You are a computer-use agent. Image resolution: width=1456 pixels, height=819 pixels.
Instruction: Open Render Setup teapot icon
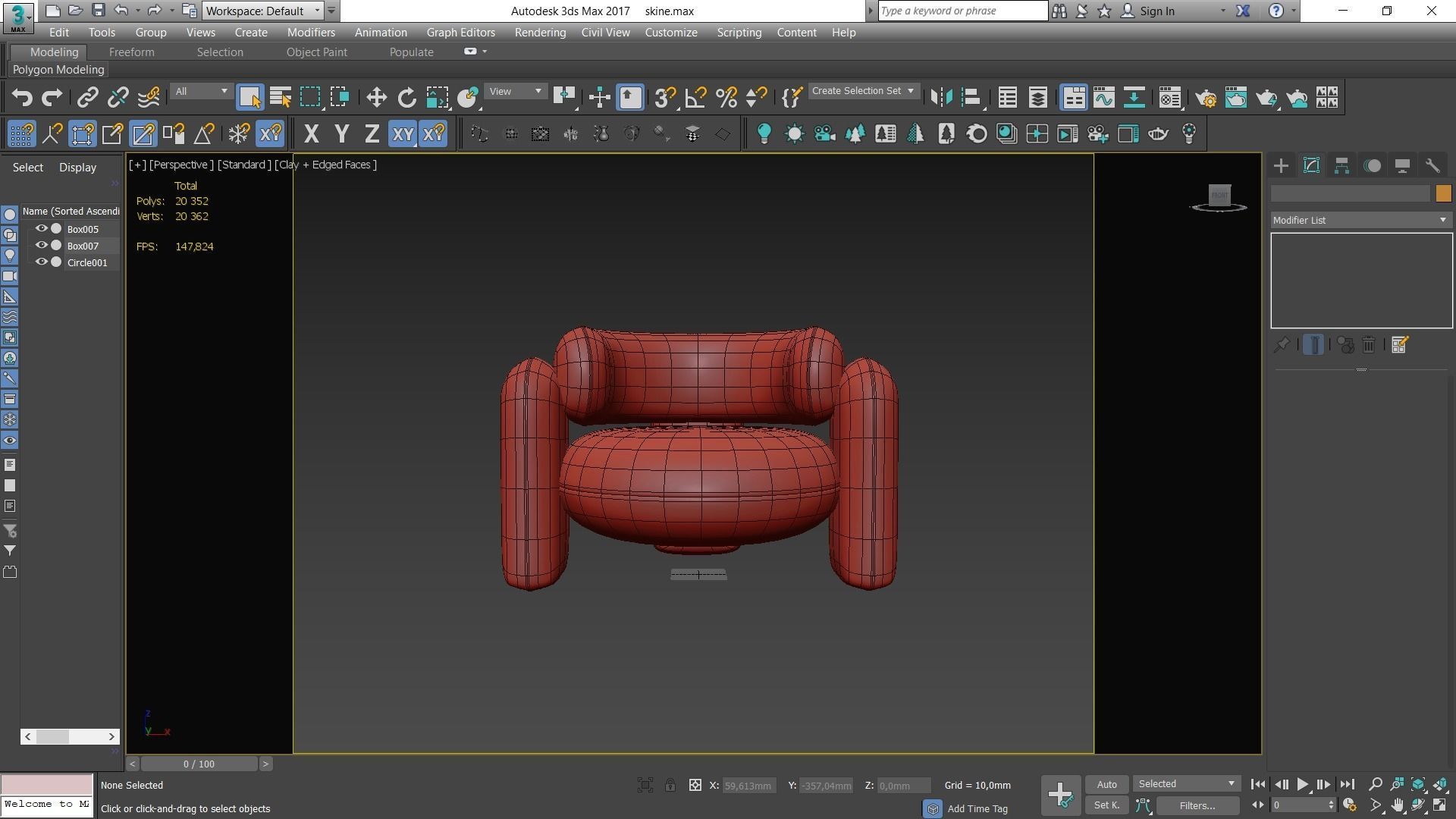tap(1206, 98)
